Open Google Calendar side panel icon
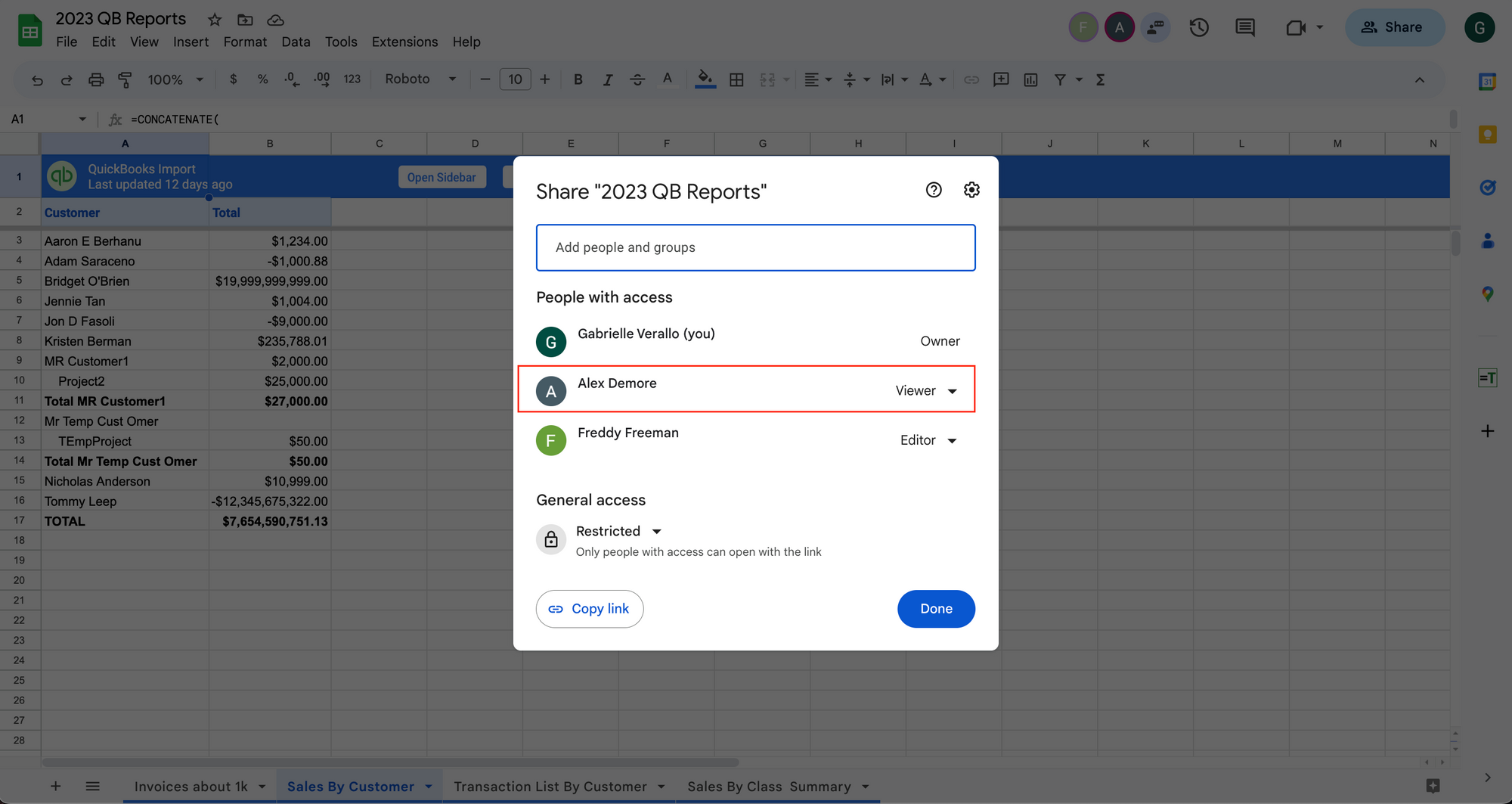 pyautogui.click(x=1487, y=81)
